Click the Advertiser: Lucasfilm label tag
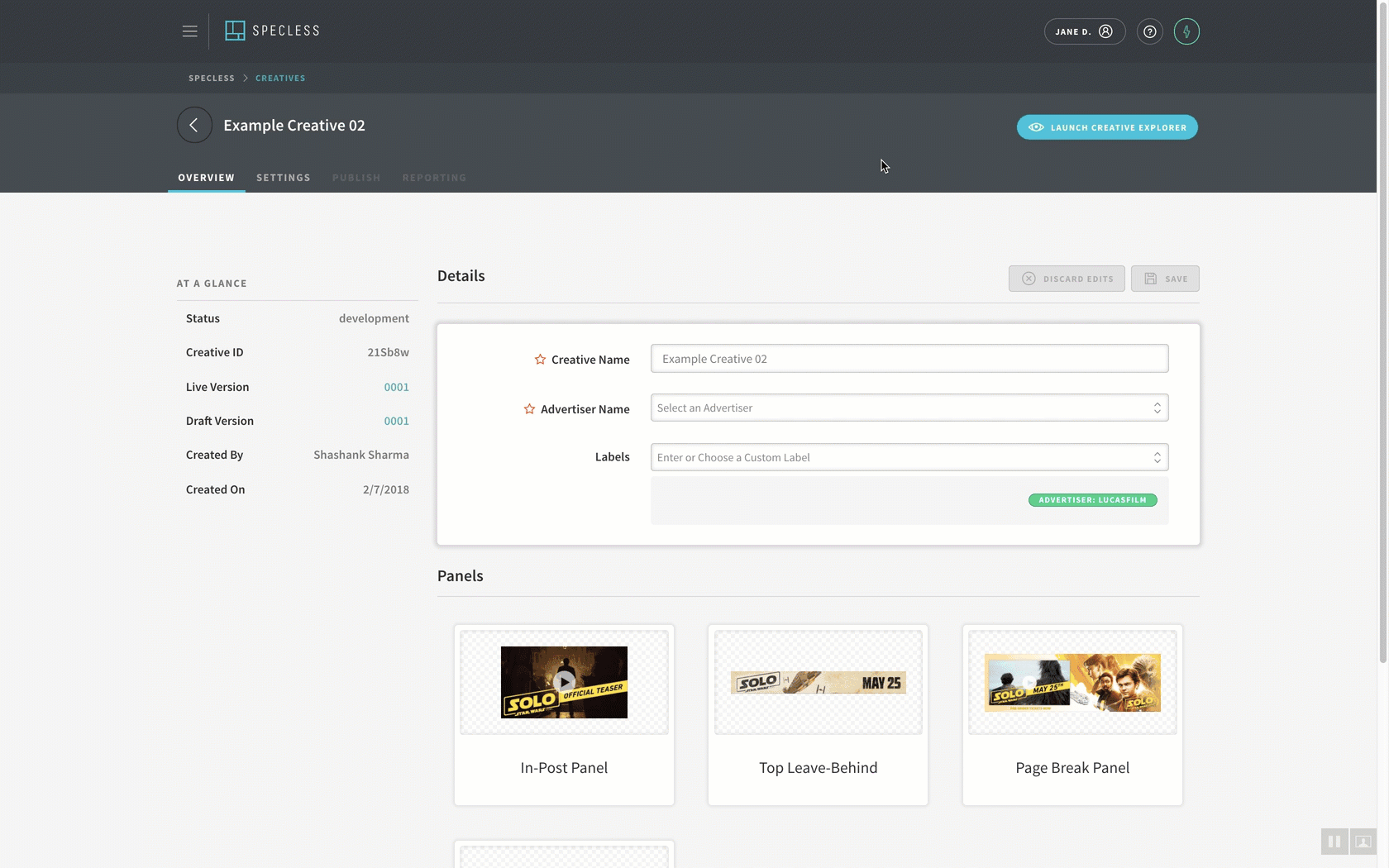1389x868 pixels. [x=1092, y=500]
